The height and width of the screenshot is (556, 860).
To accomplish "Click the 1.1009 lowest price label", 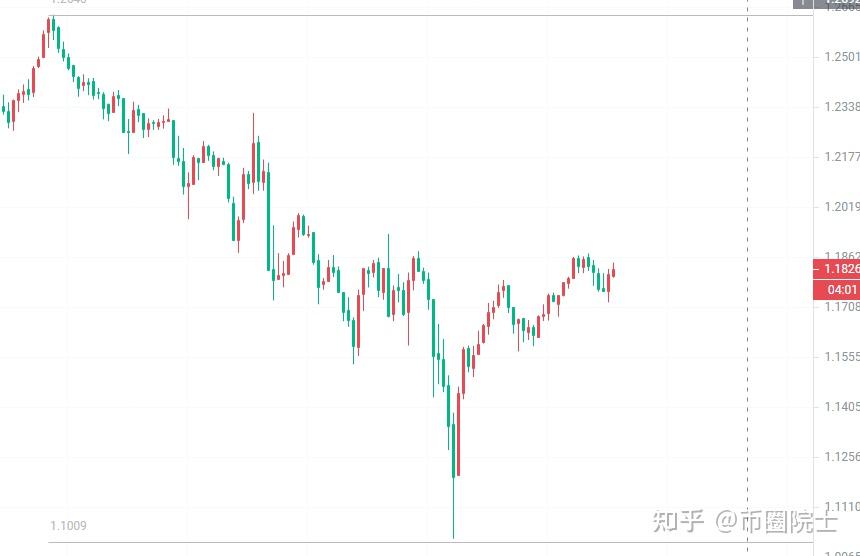I will pos(68,525).
